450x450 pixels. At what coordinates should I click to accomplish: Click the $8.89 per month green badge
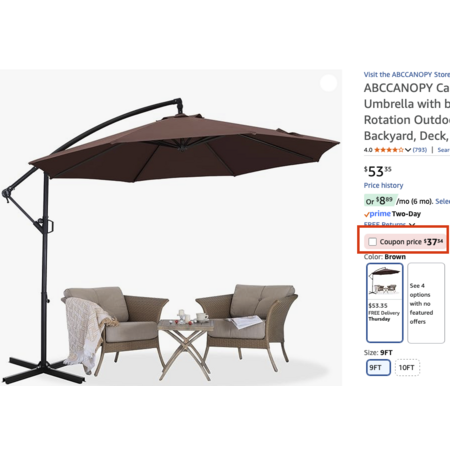pyautogui.click(x=380, y=201)
